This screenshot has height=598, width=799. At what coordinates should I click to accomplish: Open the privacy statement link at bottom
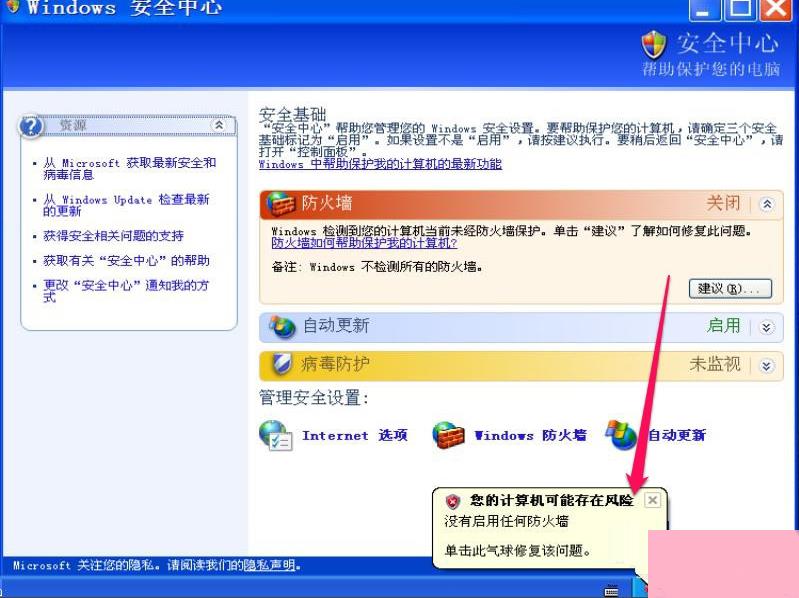[x=270, y=565]
